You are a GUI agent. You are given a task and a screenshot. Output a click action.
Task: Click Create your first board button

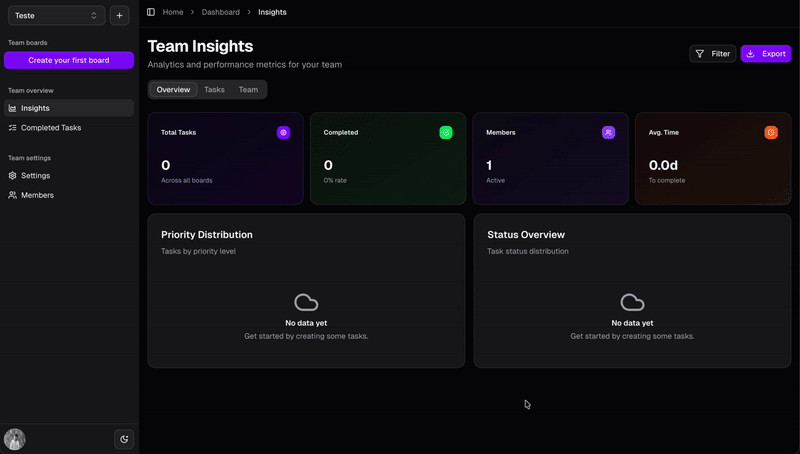tap(69, 60)
